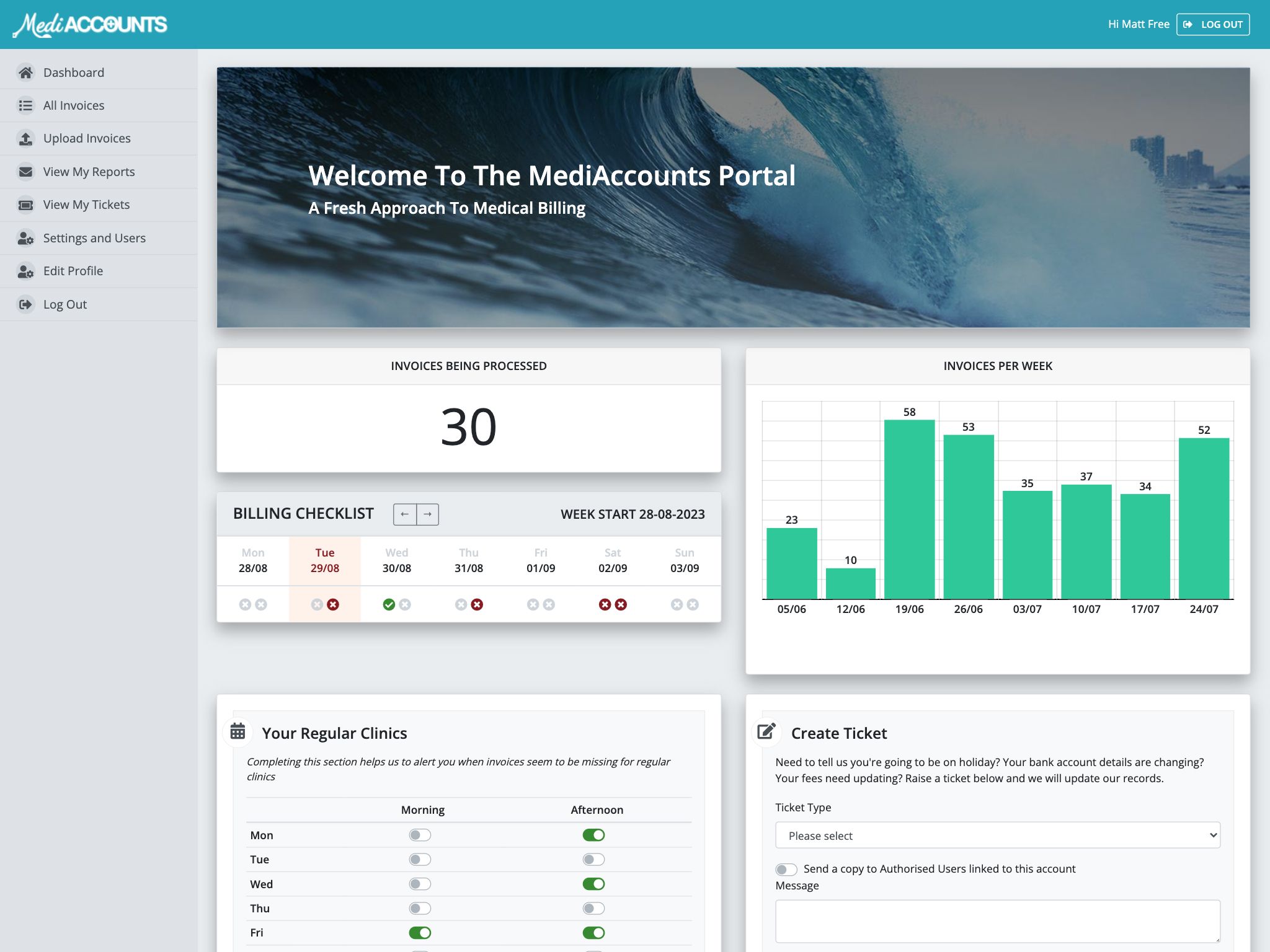Click the Upload Invoices upload icon
1270x952 pixels.
[x=25, y=138]
